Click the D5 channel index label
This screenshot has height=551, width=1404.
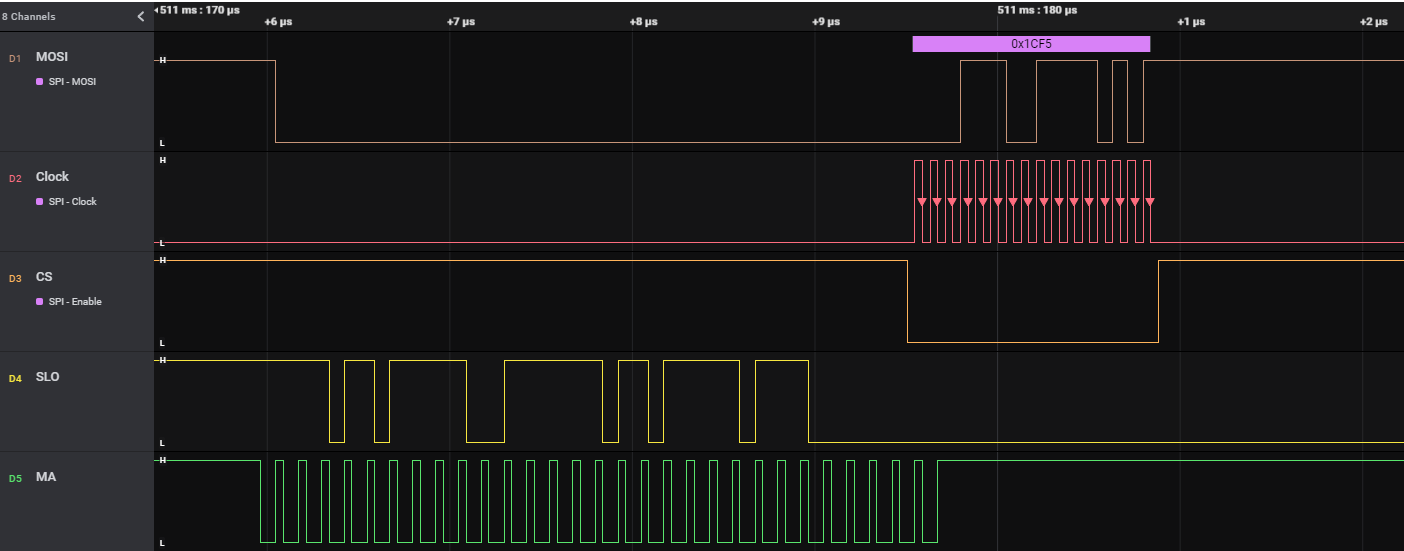(15, 478)
